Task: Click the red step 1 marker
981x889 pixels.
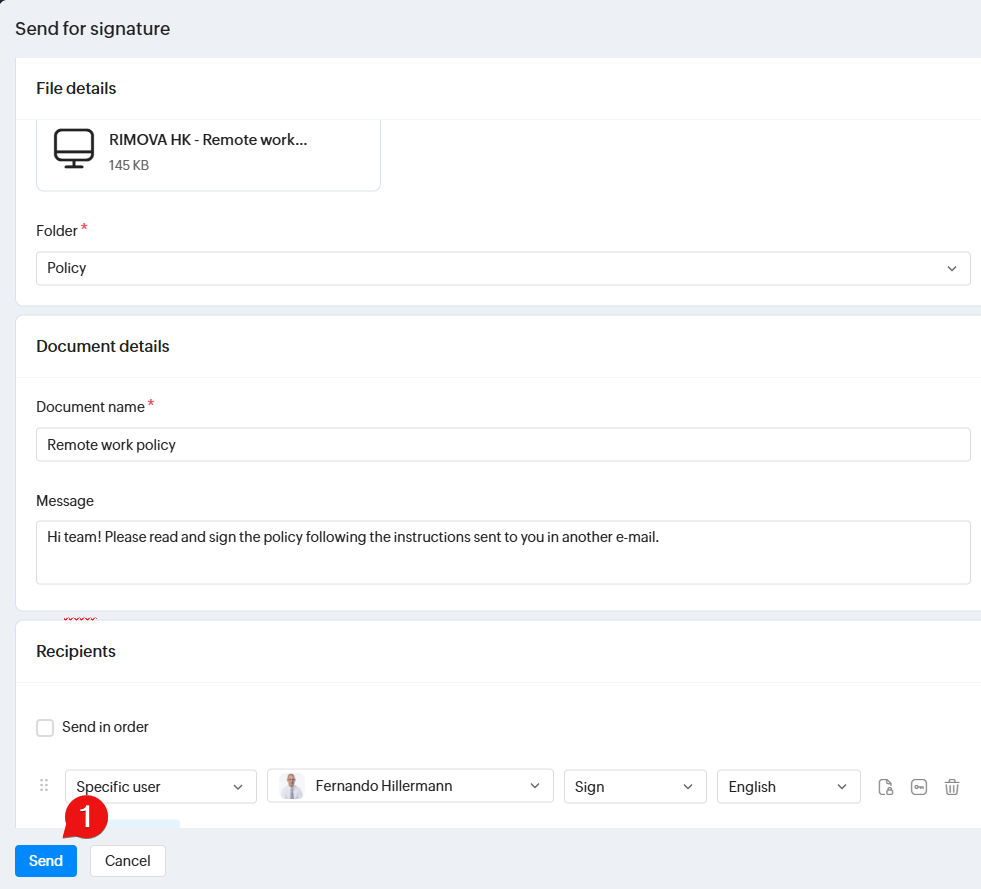Action: pos(86,817)
